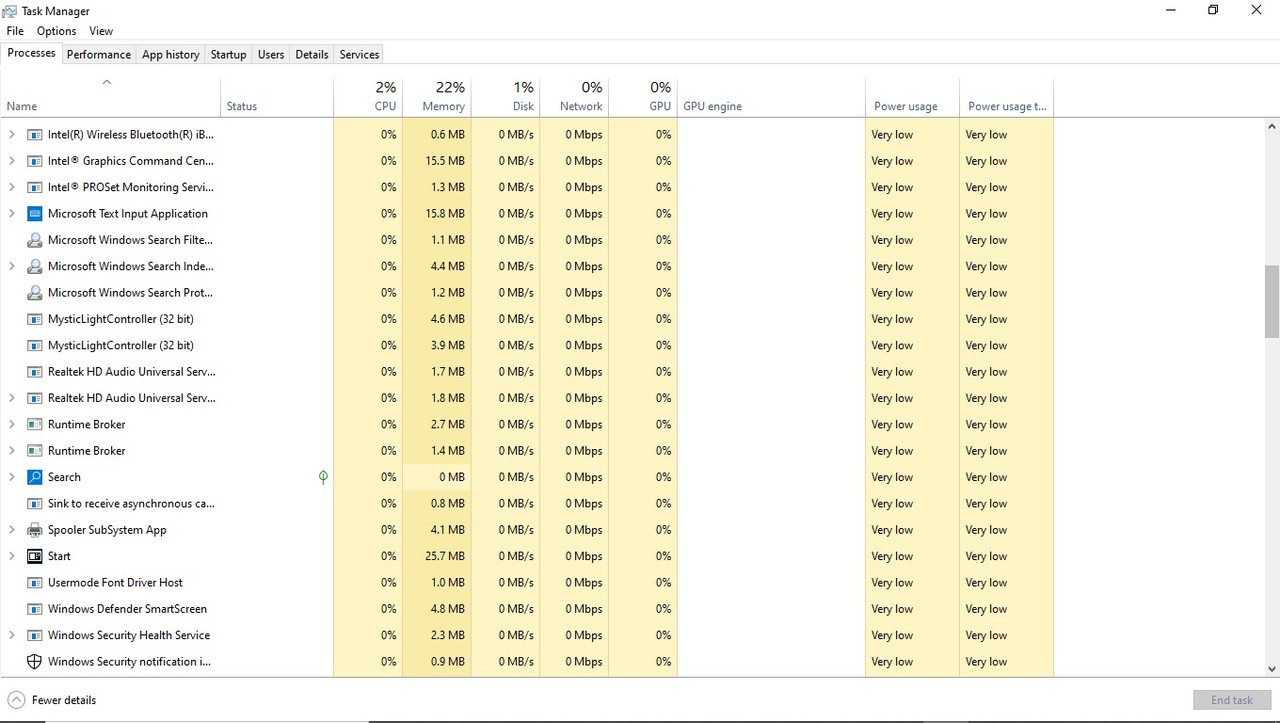Image resolution: width=1280 pixels, height=723 pixels.
Task: Select the Processes tab
Action: tap(32, 53)
